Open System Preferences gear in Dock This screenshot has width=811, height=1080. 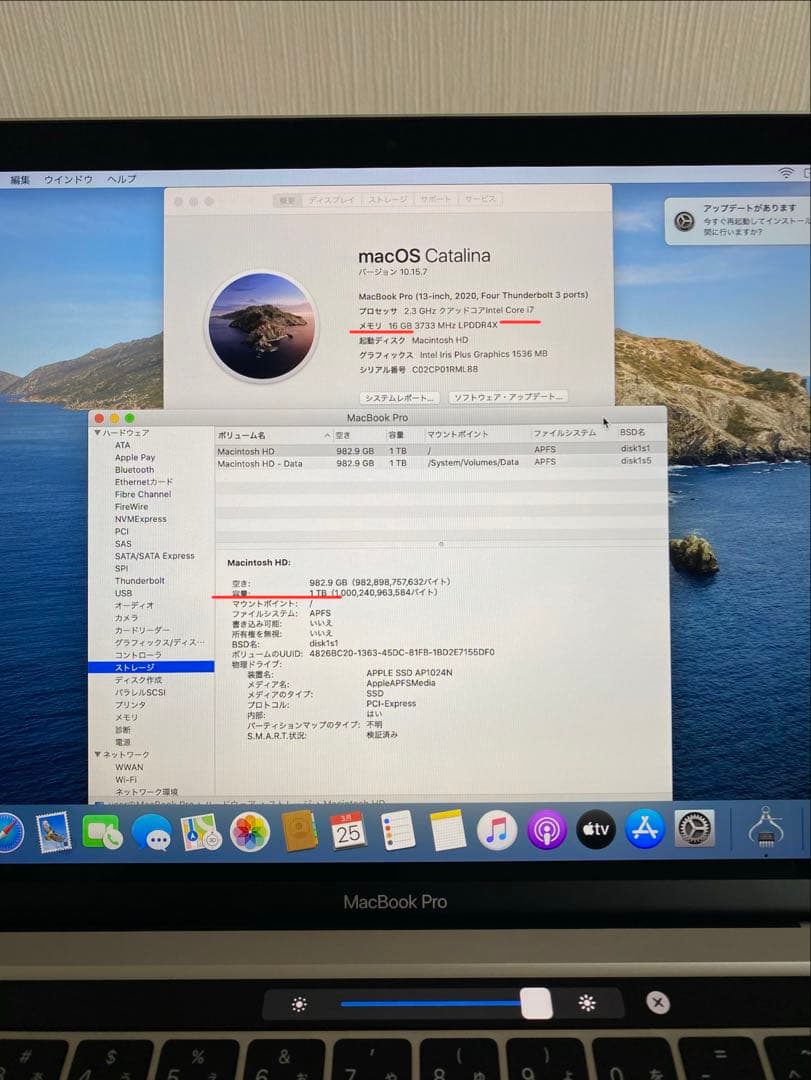pos(694,828)
